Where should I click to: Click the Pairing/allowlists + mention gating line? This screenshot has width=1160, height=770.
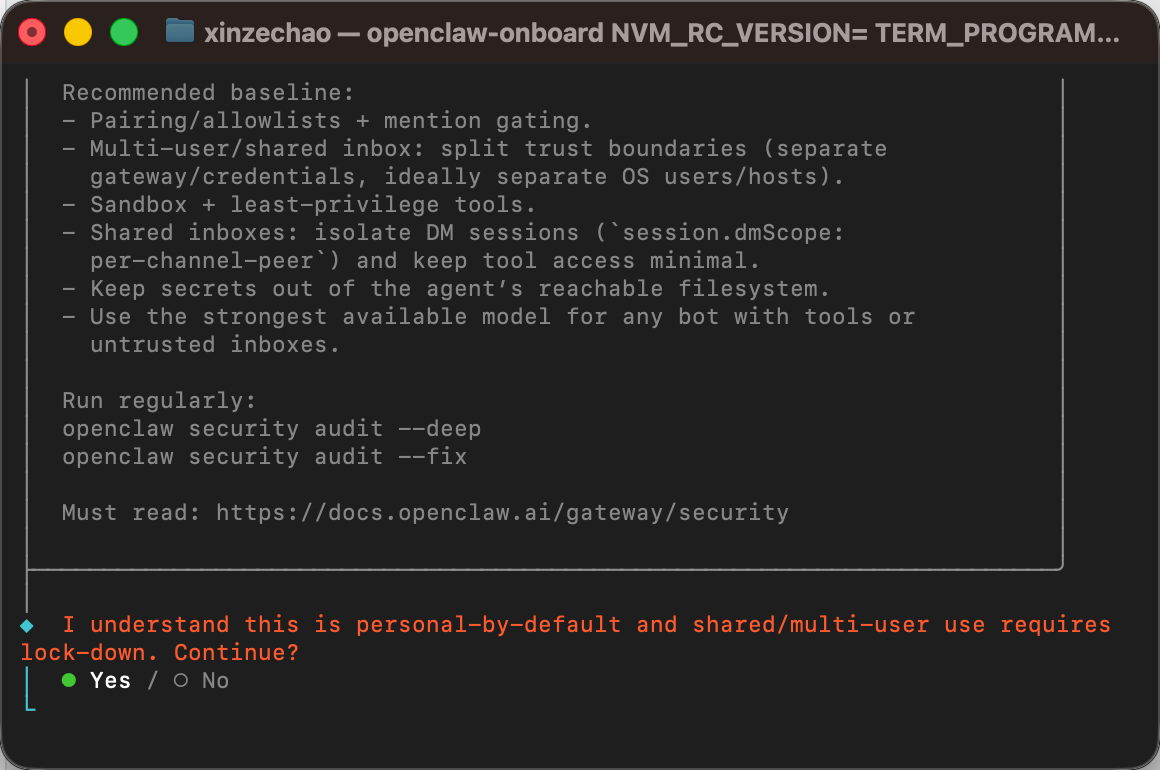click(327, 121)
